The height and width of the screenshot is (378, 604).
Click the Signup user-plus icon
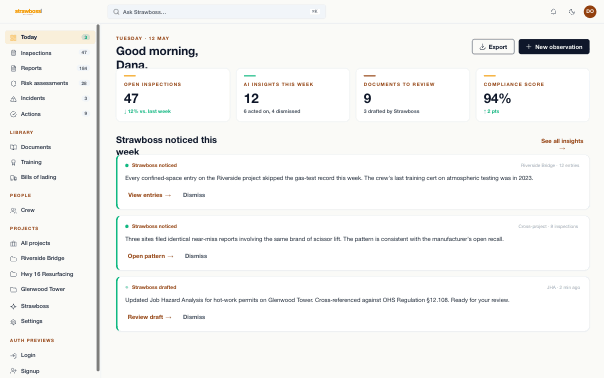point(13,371)
